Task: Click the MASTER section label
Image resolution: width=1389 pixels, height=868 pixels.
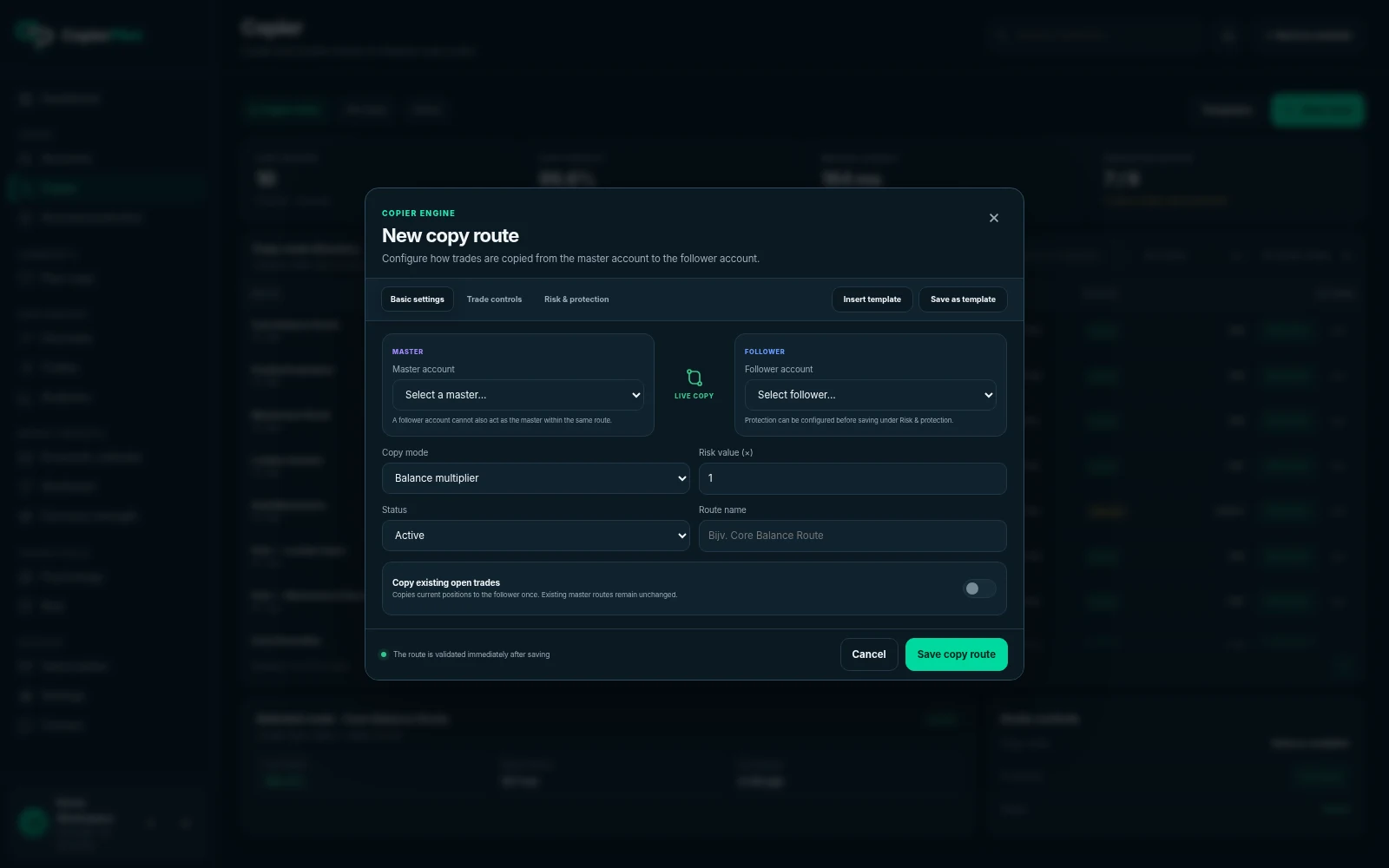Action: point(408,352)
